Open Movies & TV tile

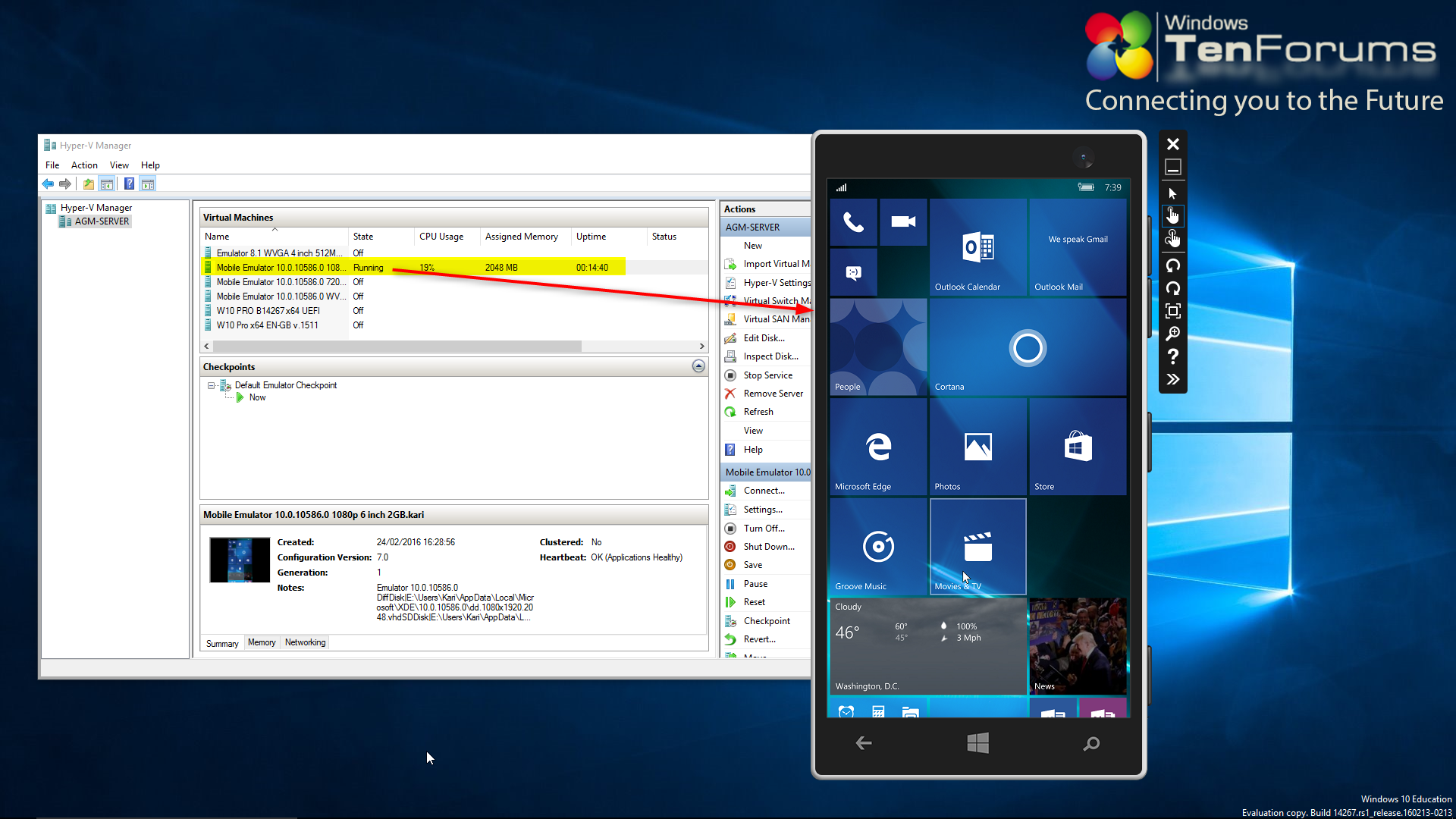pyautogui.click(x=977, y=547)
